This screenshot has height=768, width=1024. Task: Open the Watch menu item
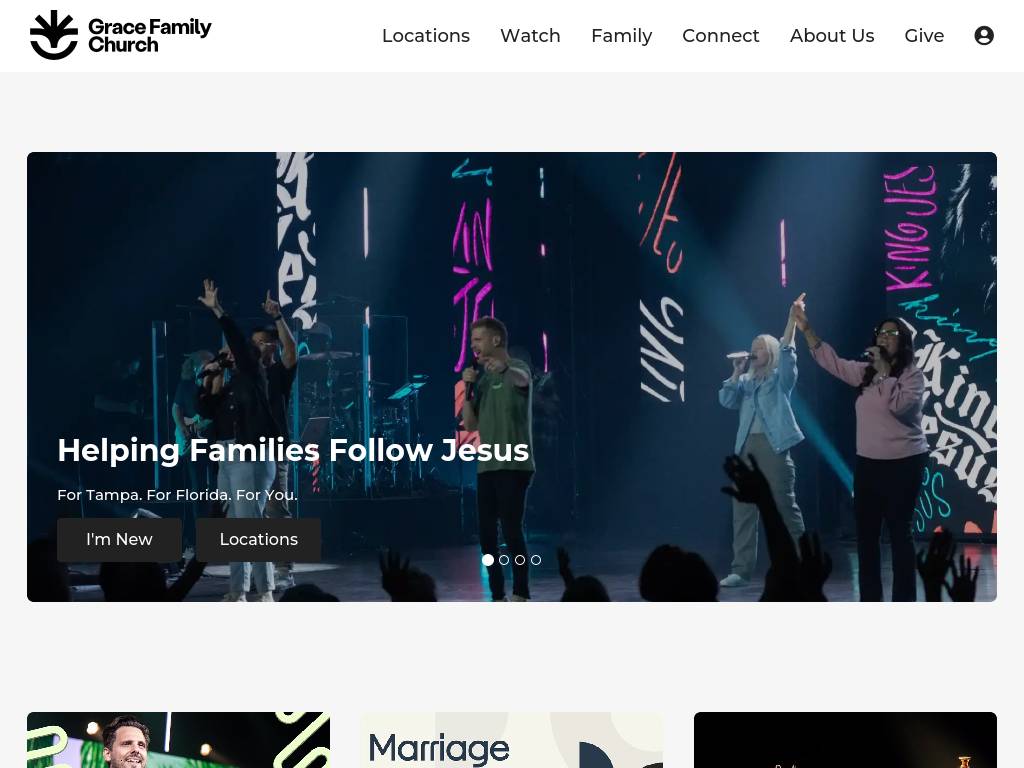(x=530, y=35)
